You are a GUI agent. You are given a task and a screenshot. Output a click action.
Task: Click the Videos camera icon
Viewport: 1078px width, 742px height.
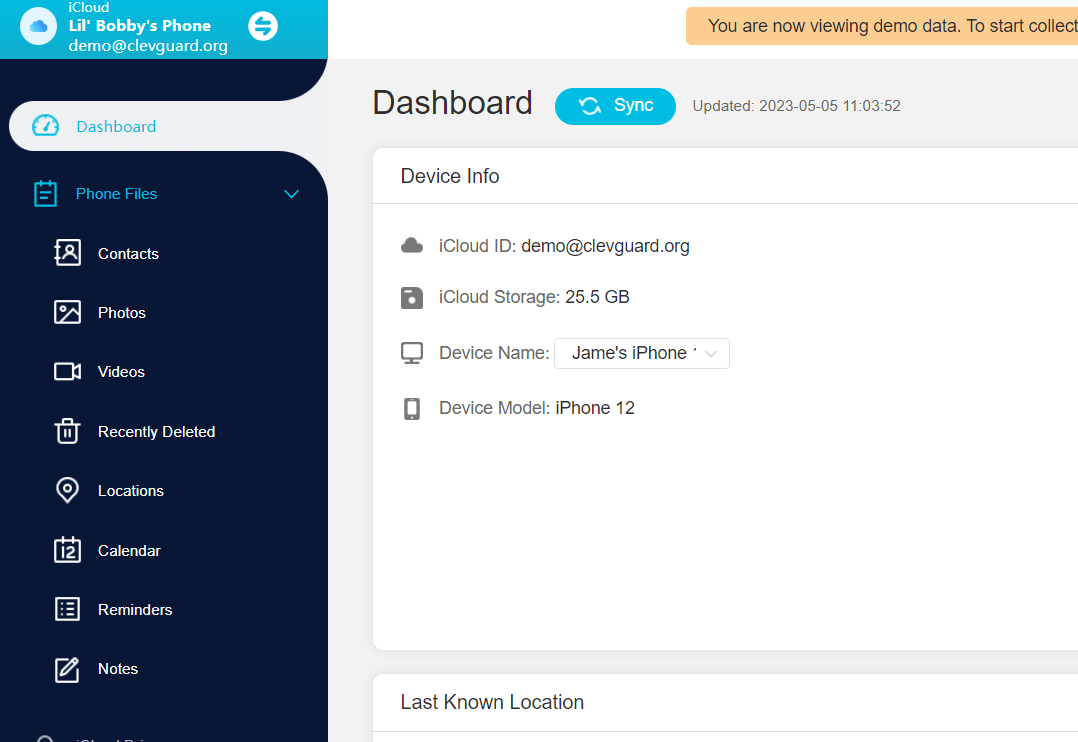(x=67, y=371)
